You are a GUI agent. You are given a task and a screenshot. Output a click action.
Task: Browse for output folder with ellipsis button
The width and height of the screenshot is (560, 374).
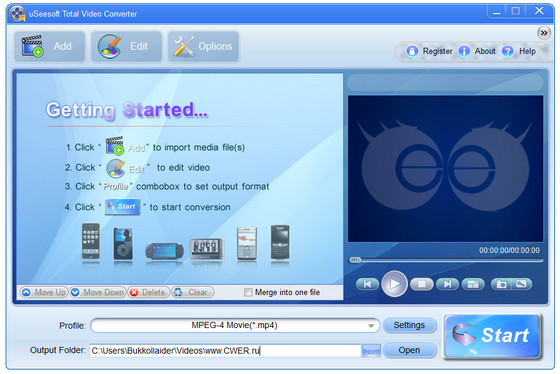point(371,350)
